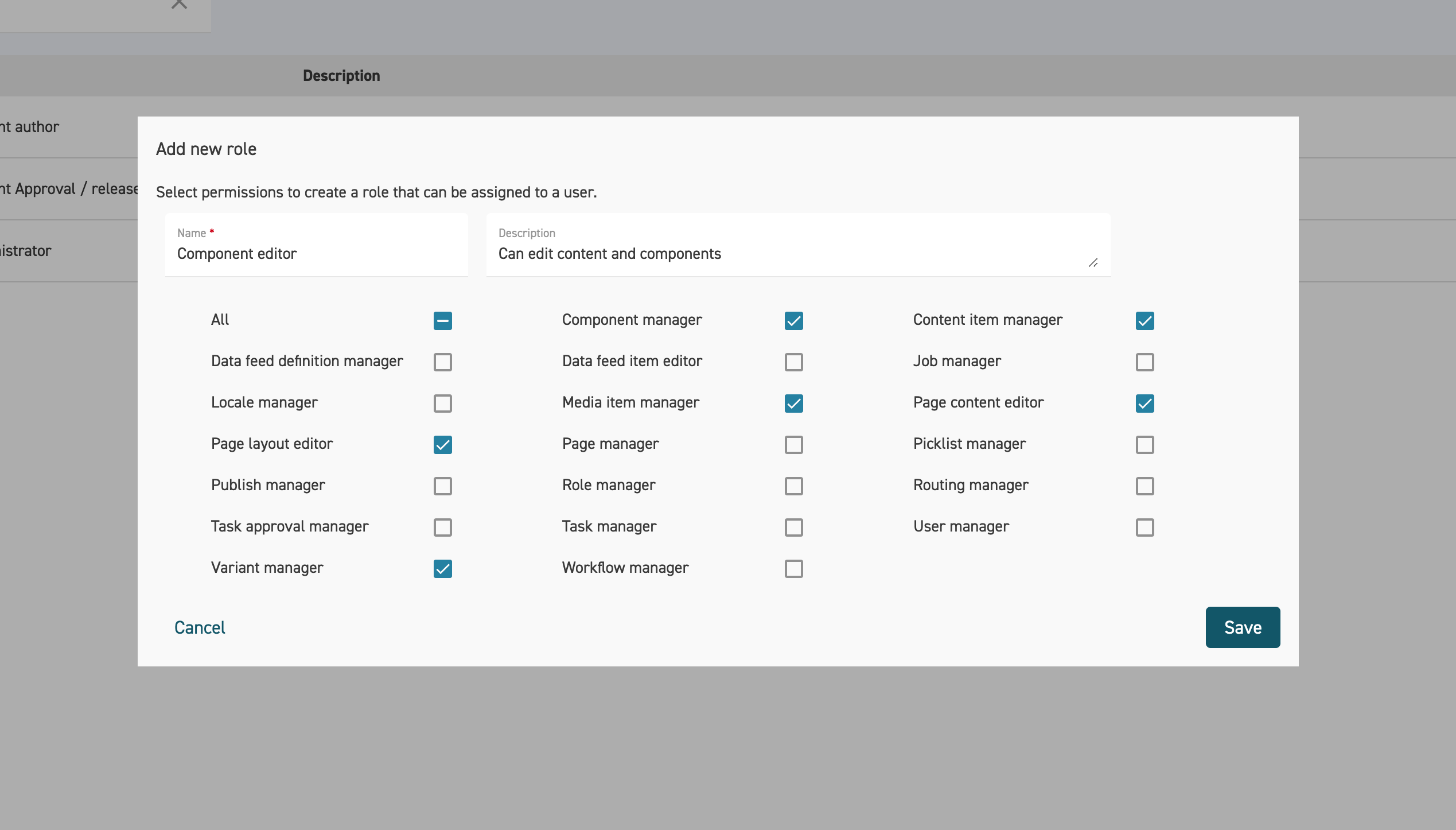
Task: Cancel the Add new role dialog
Action: [x=200, y=627]
